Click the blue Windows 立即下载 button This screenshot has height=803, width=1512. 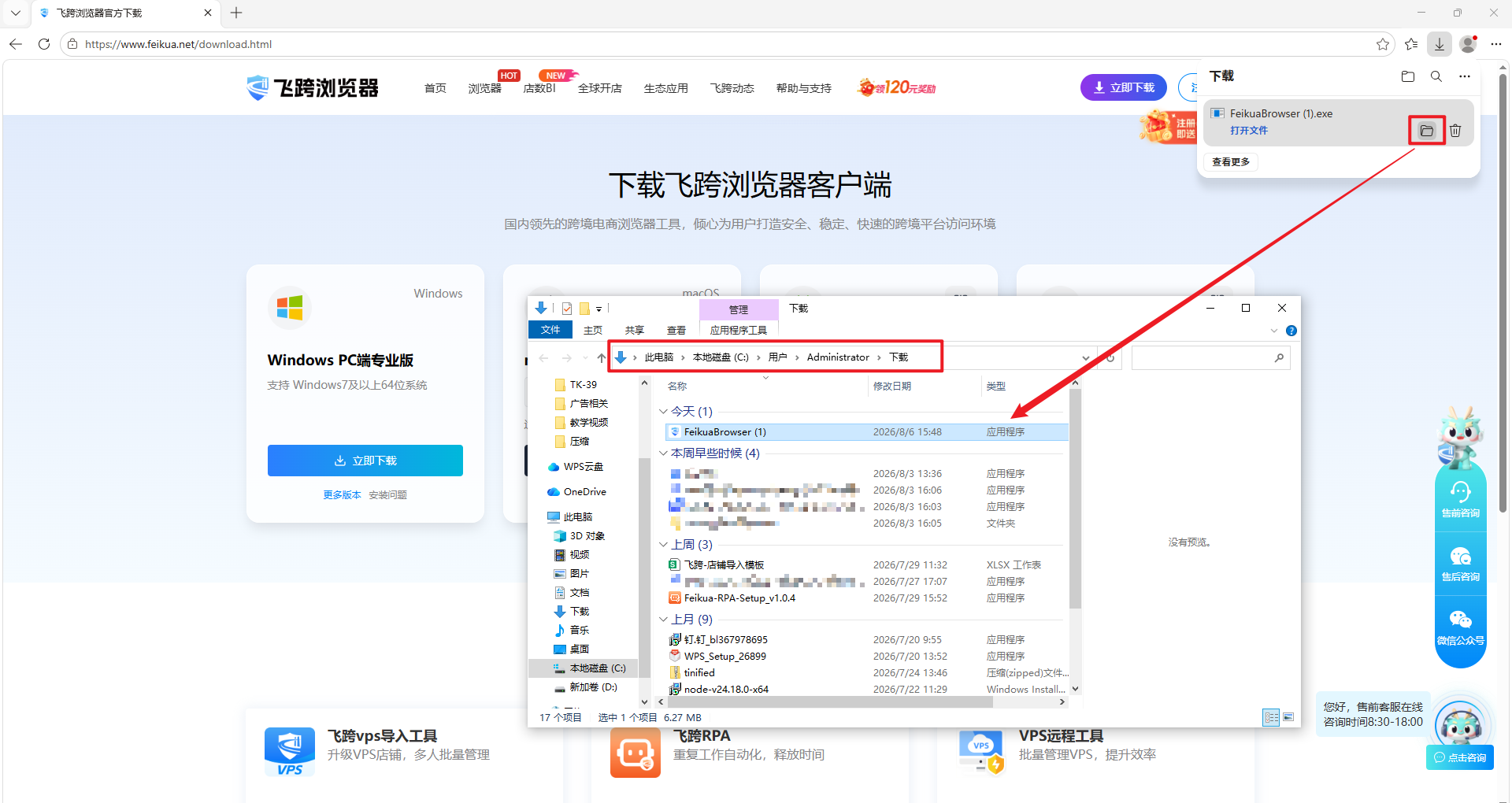click(365, 461)
